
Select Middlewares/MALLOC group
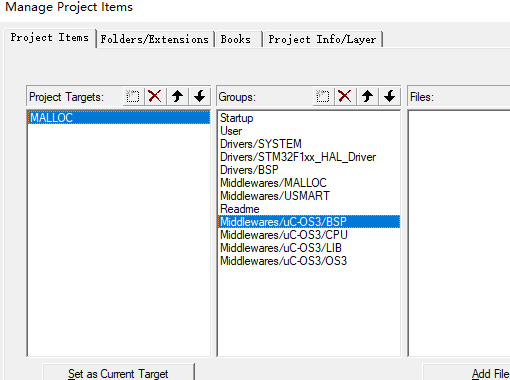coord(309,183)
